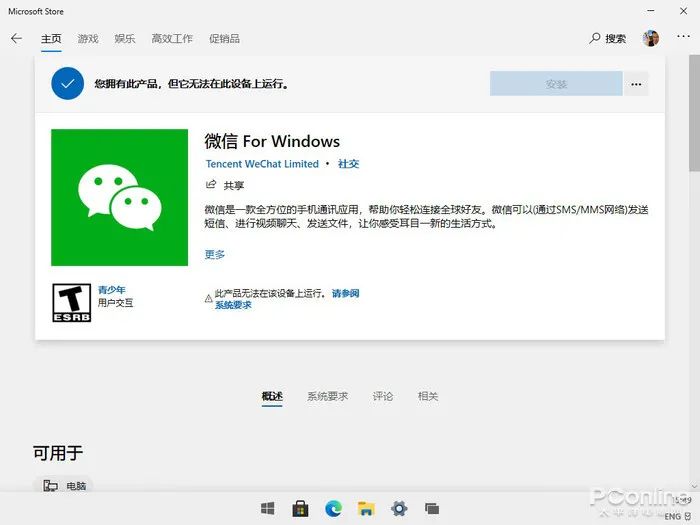
Task: Open Settings gear from taskbar
Action: [399, 508]
